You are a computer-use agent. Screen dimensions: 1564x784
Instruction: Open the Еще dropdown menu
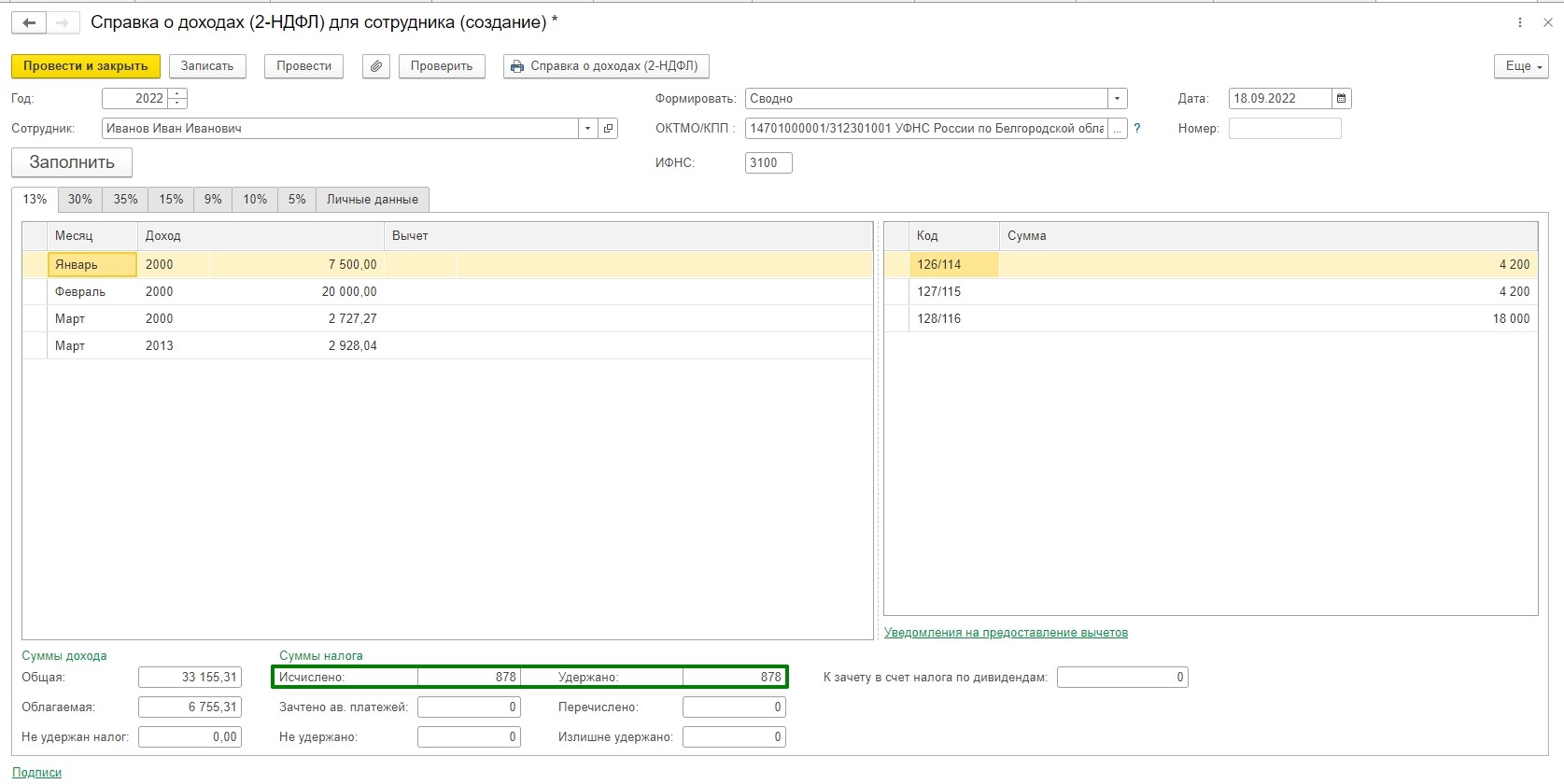[x=1521, y=66]
